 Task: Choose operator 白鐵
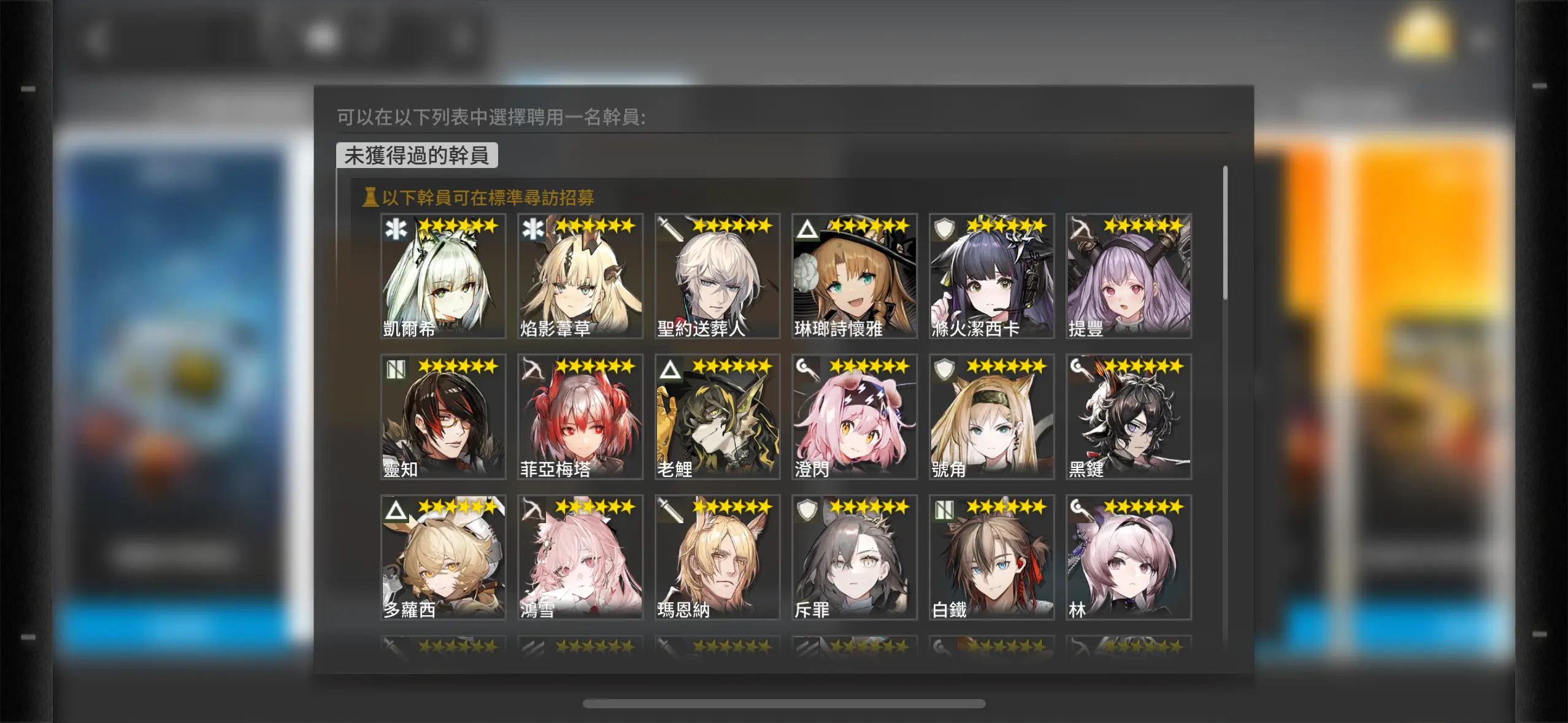pos(991,557)
